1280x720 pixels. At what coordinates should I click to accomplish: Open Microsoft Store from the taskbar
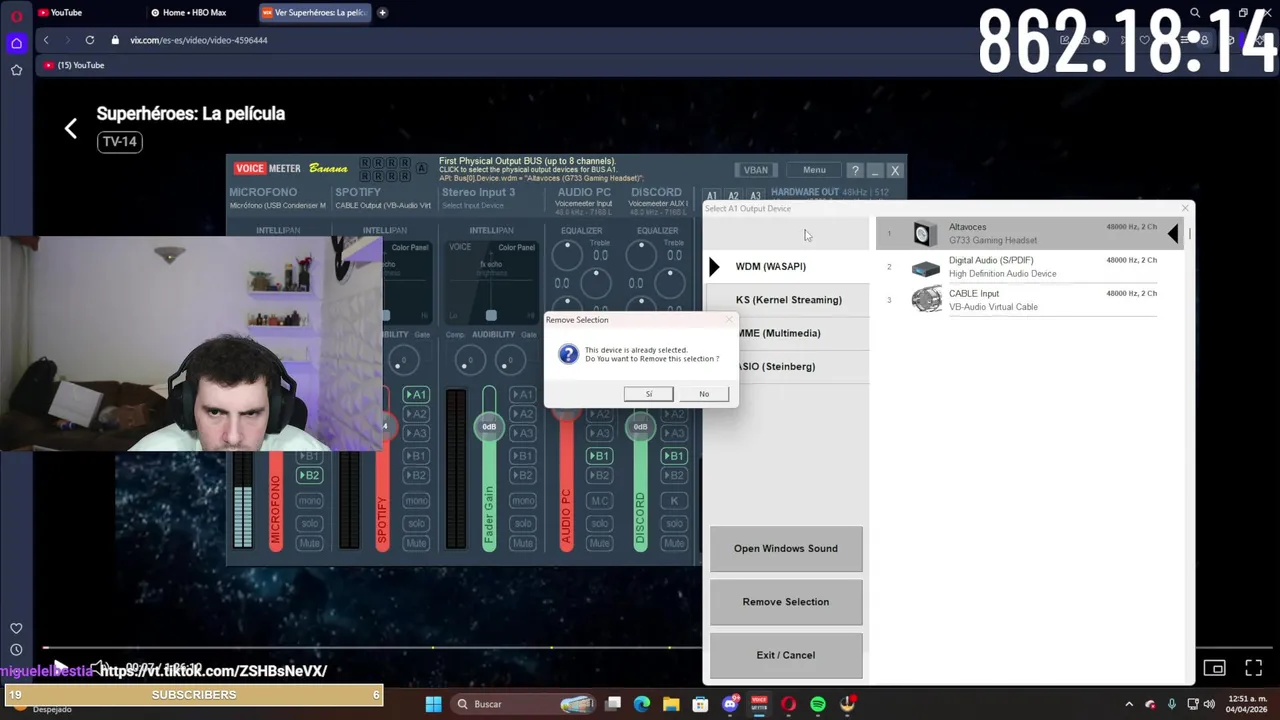click(x=700, y=704)
